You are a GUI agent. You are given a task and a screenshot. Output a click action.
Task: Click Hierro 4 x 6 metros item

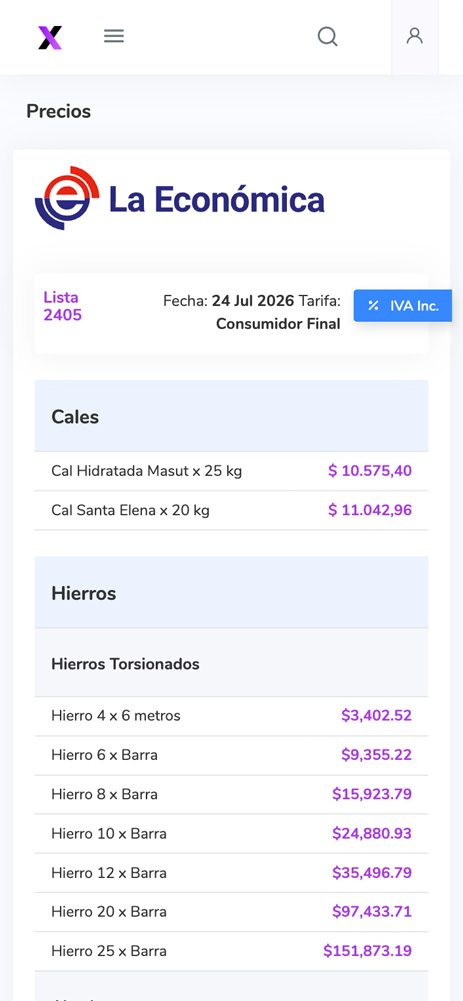pos(116,716)
